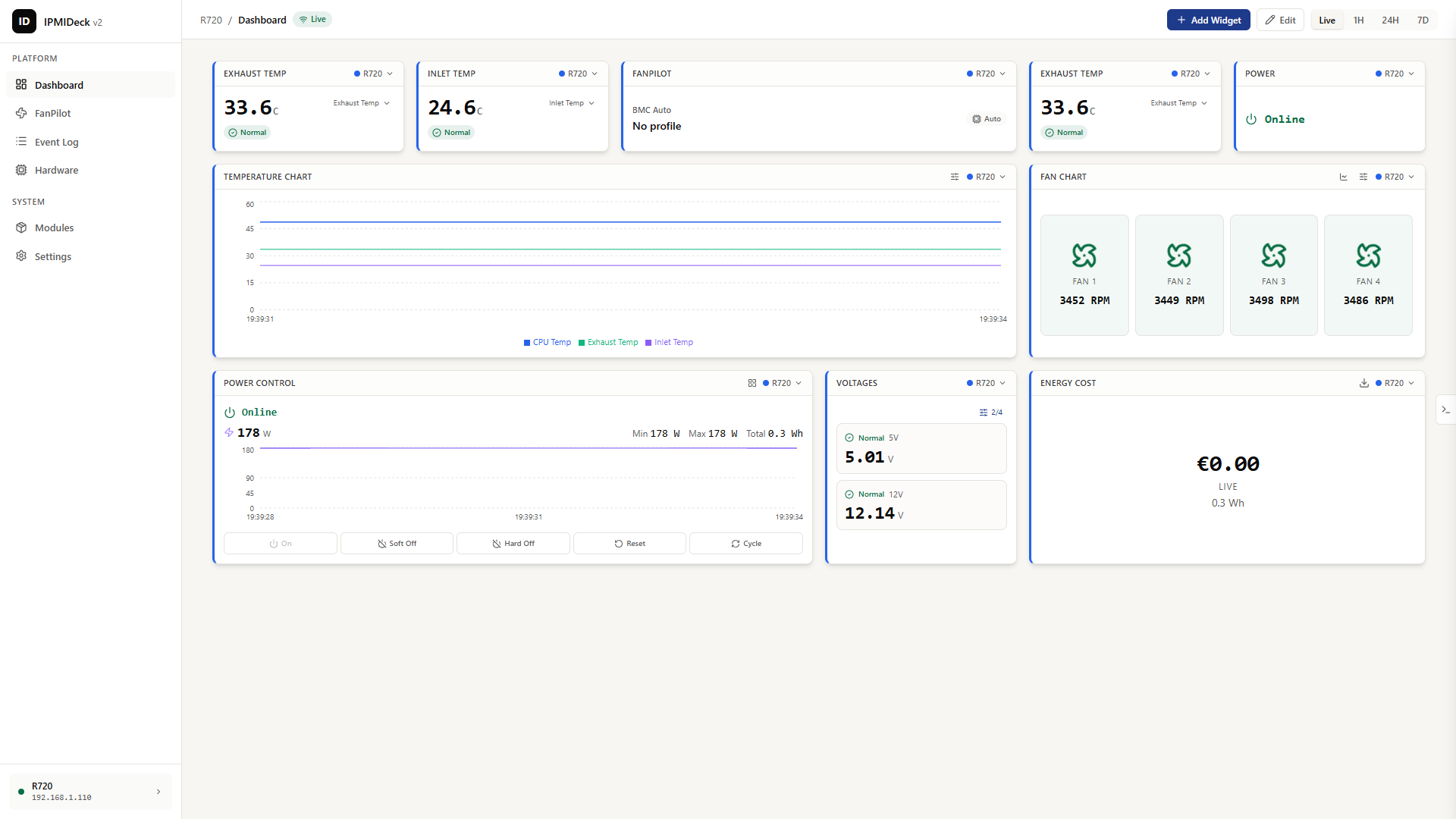Click the Auto gear button in FanPilot
This screenshot has height=819, width=1456.
click(987, 119)
